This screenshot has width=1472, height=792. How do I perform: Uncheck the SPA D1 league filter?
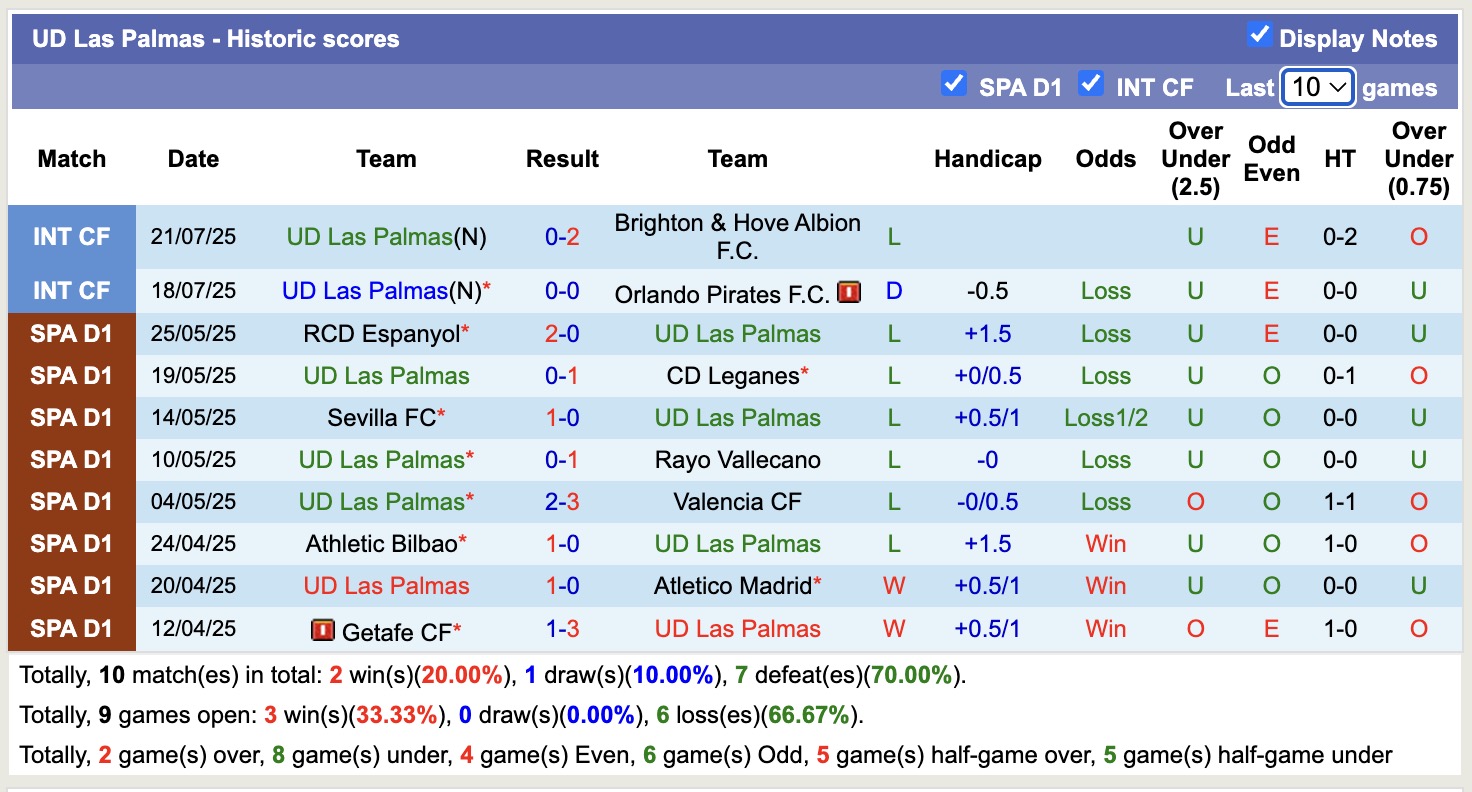(x=953, y=85)
